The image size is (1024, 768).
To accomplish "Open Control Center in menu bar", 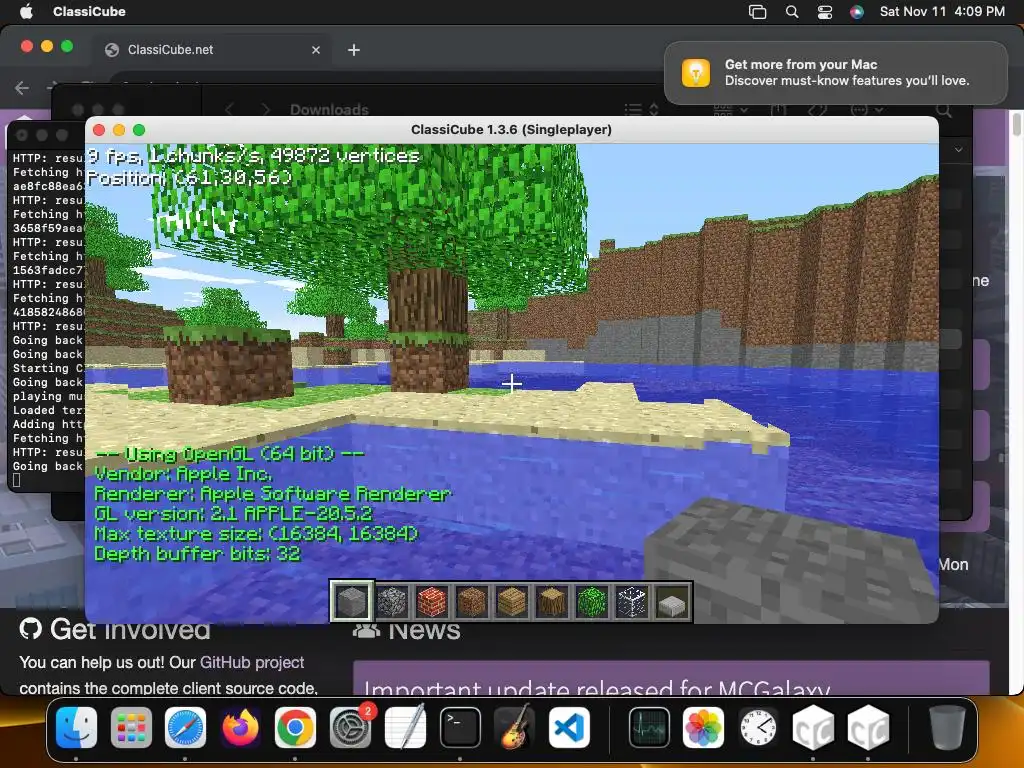I will tap(825, 12).
